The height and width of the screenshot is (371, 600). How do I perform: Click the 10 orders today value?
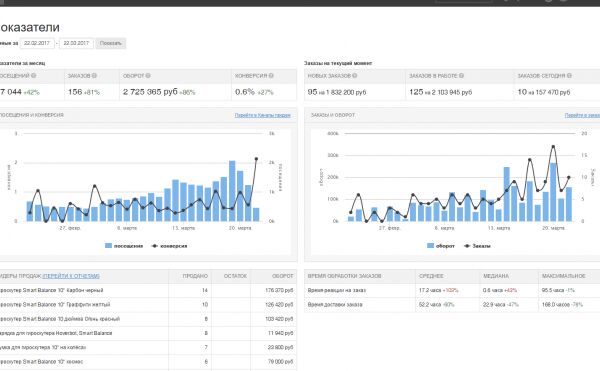click(522, 92)
